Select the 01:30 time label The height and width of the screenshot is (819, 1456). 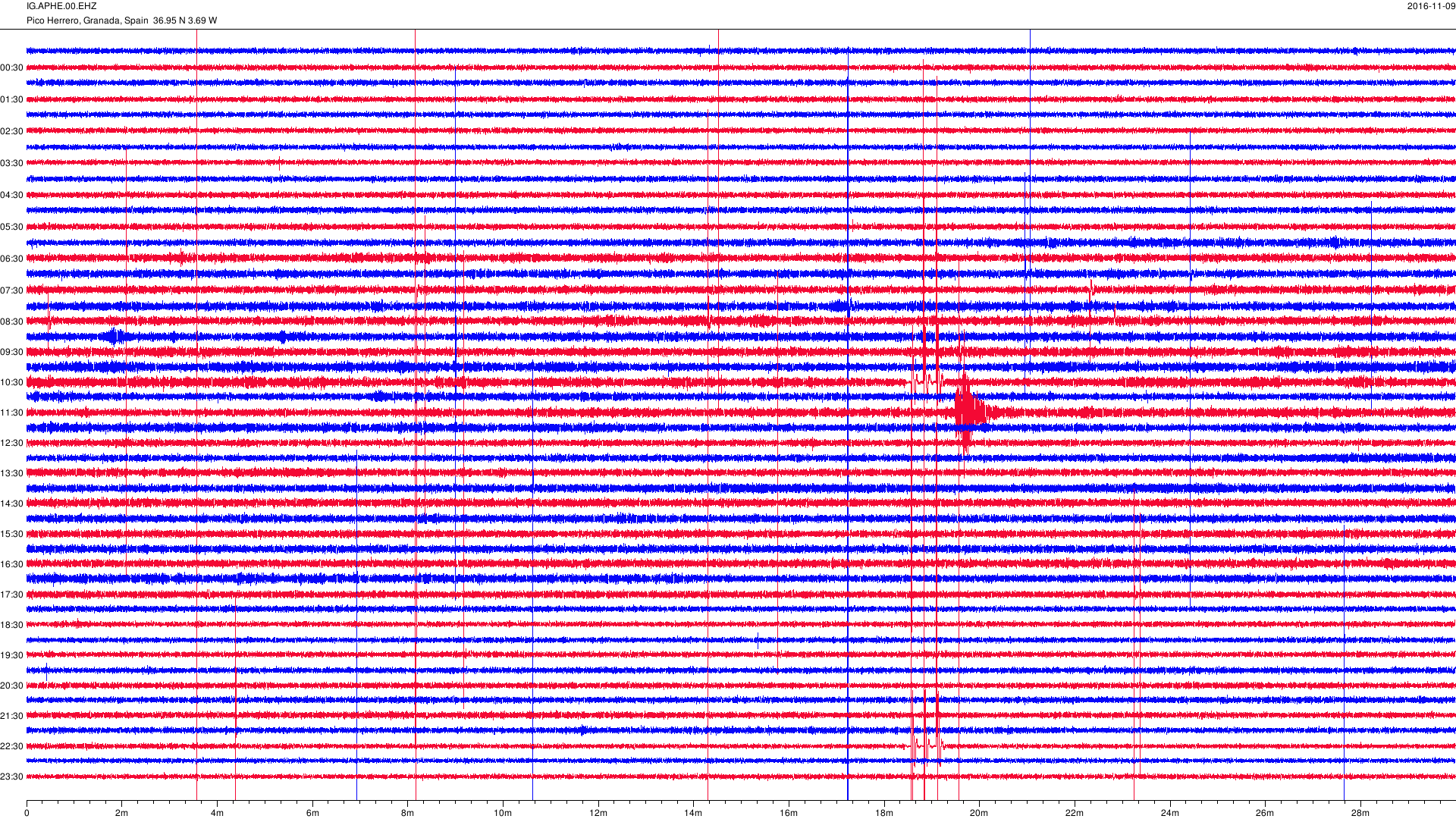[11, 99]
